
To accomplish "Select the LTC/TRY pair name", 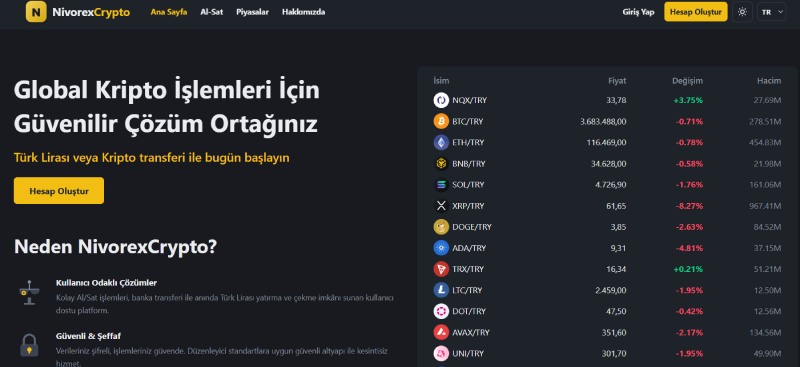I will pyautogui.click(x=467, y=290).
